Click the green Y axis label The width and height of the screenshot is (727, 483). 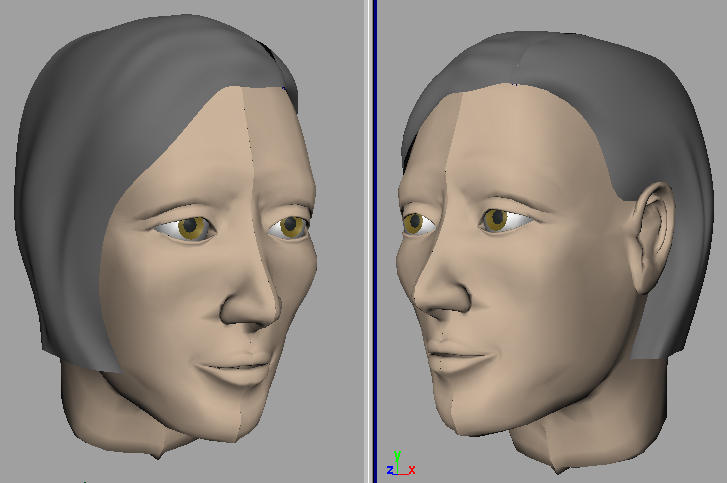click(x=397, y=455)
